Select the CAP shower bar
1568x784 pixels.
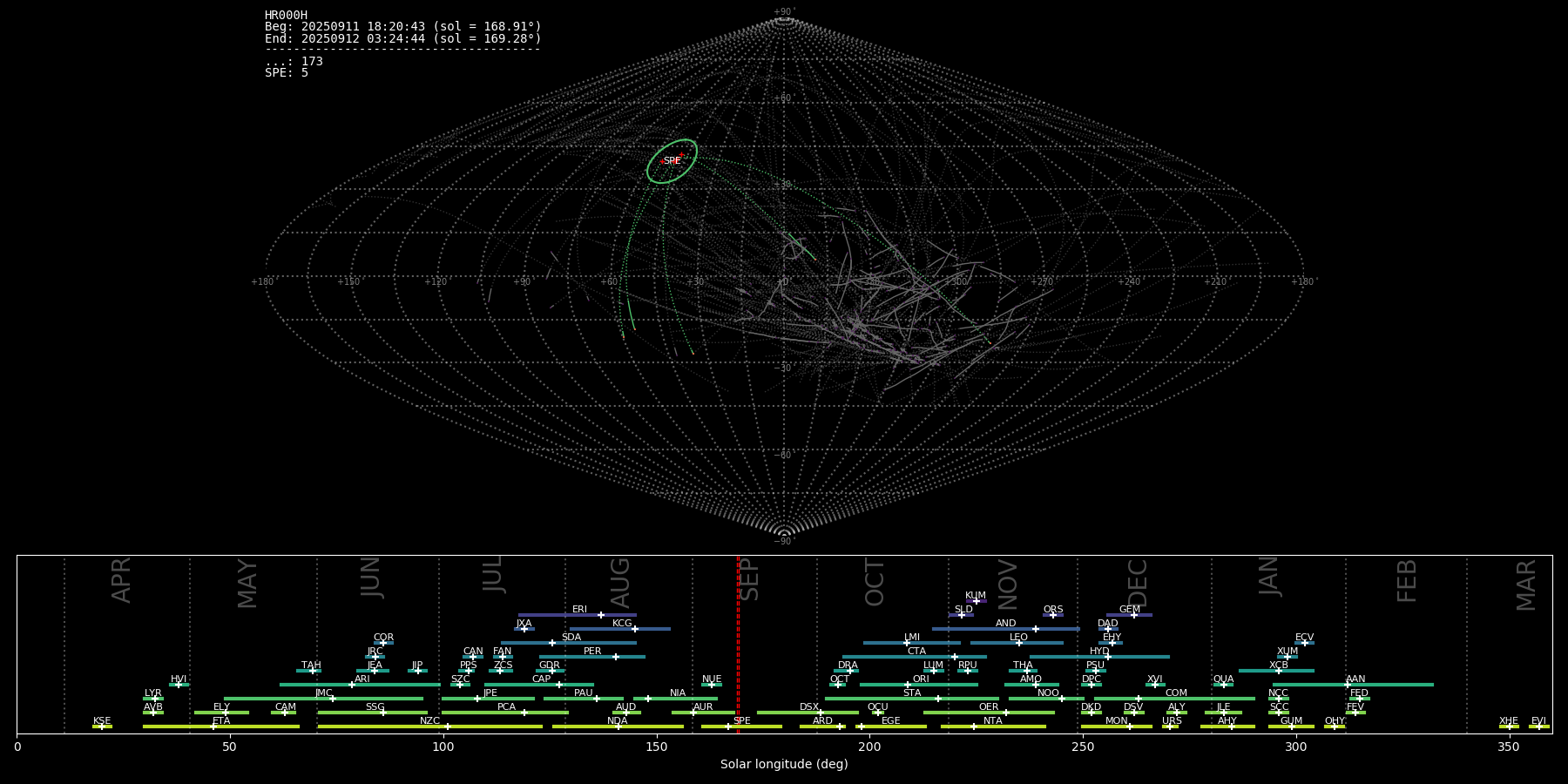[x=539, y=685]
